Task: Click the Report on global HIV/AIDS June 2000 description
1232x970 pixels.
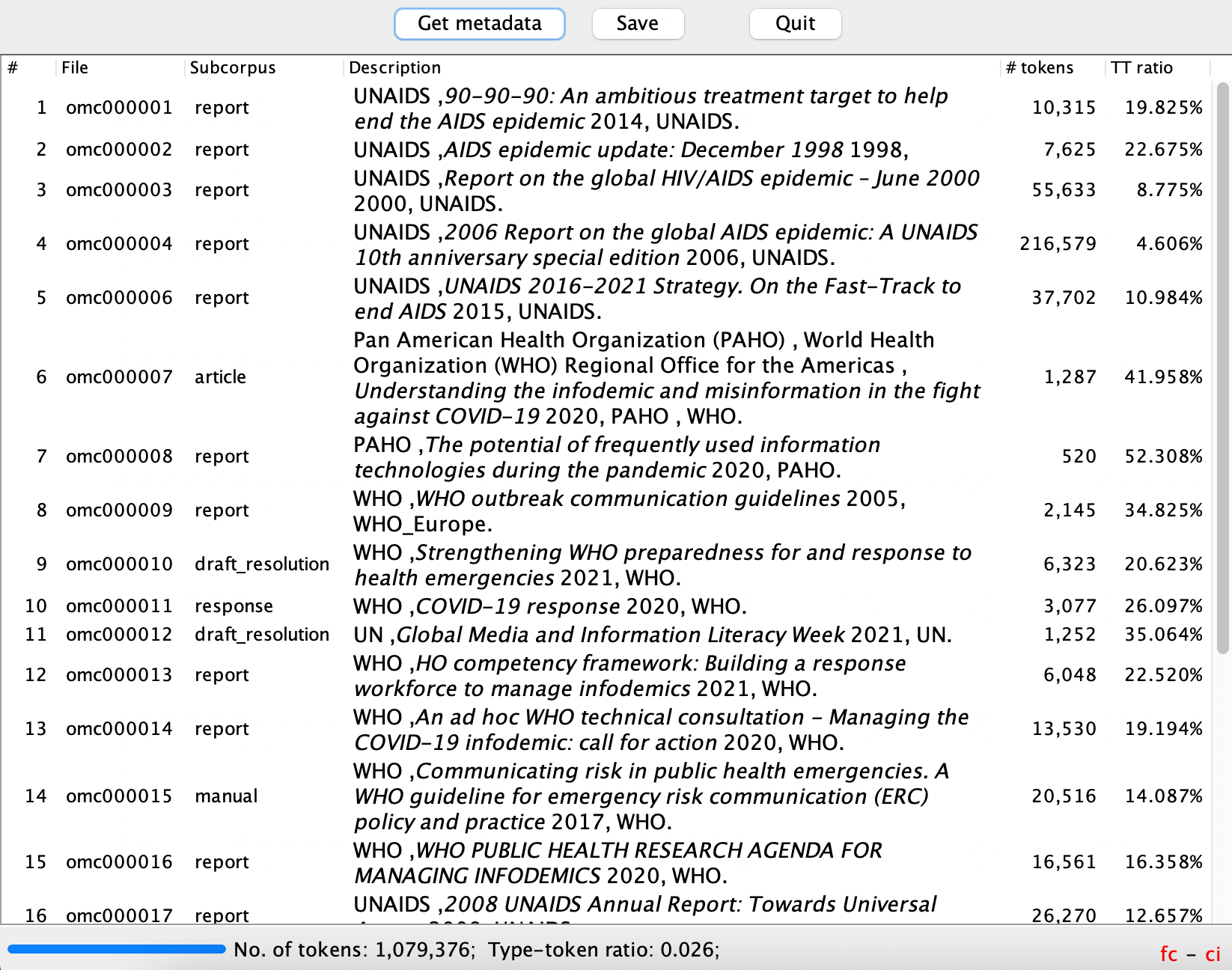Action: tap(666, 191)
